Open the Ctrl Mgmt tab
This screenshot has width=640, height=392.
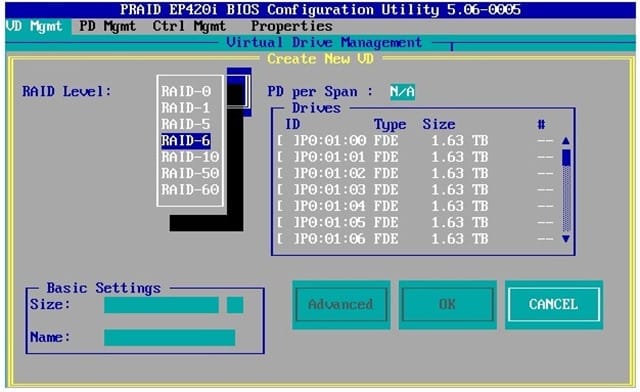(189, 27)
